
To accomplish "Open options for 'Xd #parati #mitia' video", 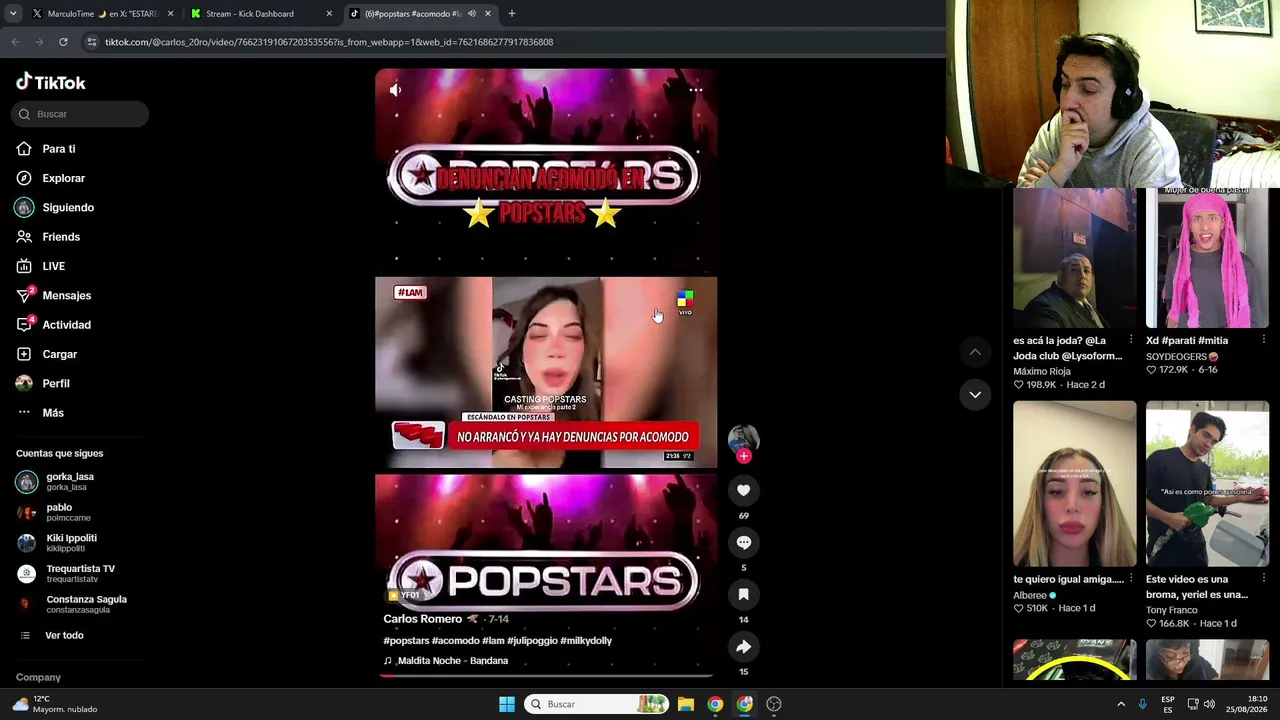I will 1263,340.
